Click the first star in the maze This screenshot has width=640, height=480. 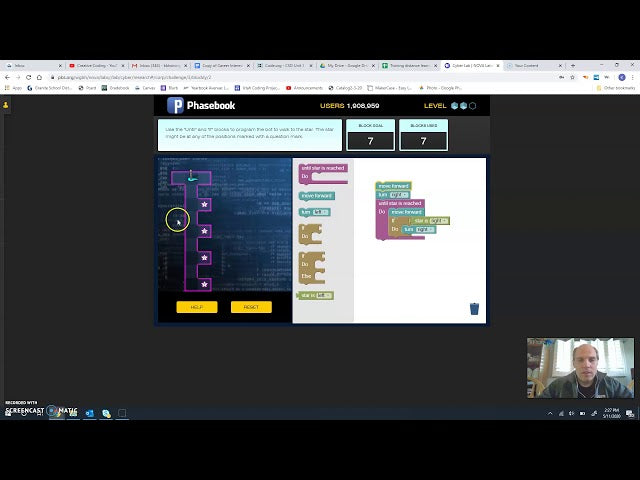204,204
